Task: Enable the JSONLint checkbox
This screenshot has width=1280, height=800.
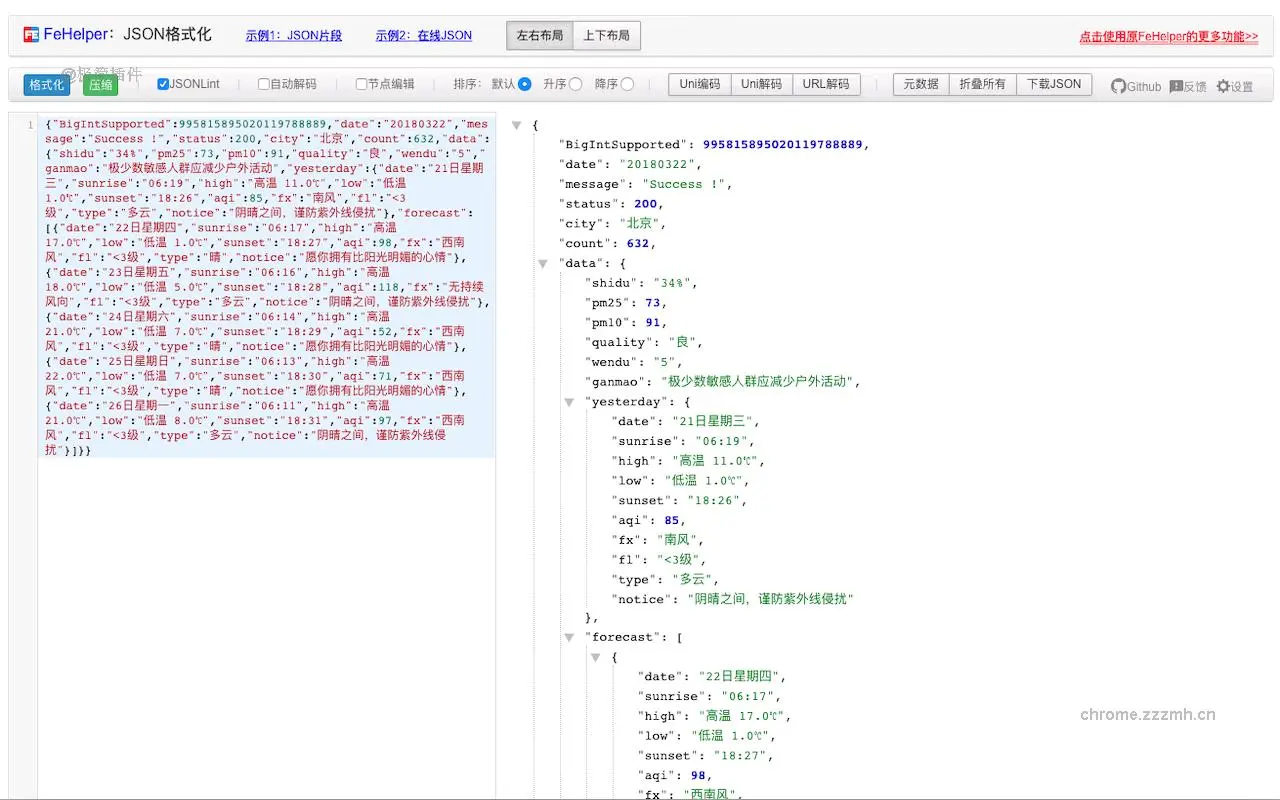Action: tap(162, 84)
